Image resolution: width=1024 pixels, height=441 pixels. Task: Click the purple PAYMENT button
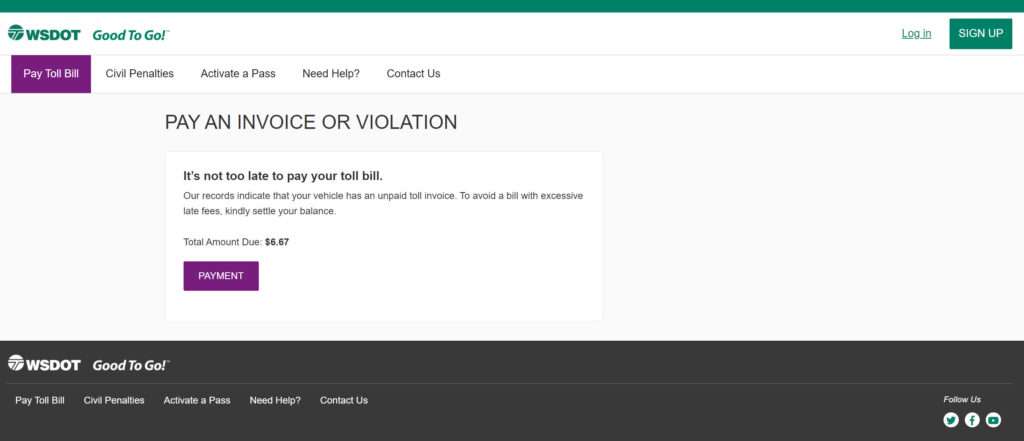click(x=221, y=276)
